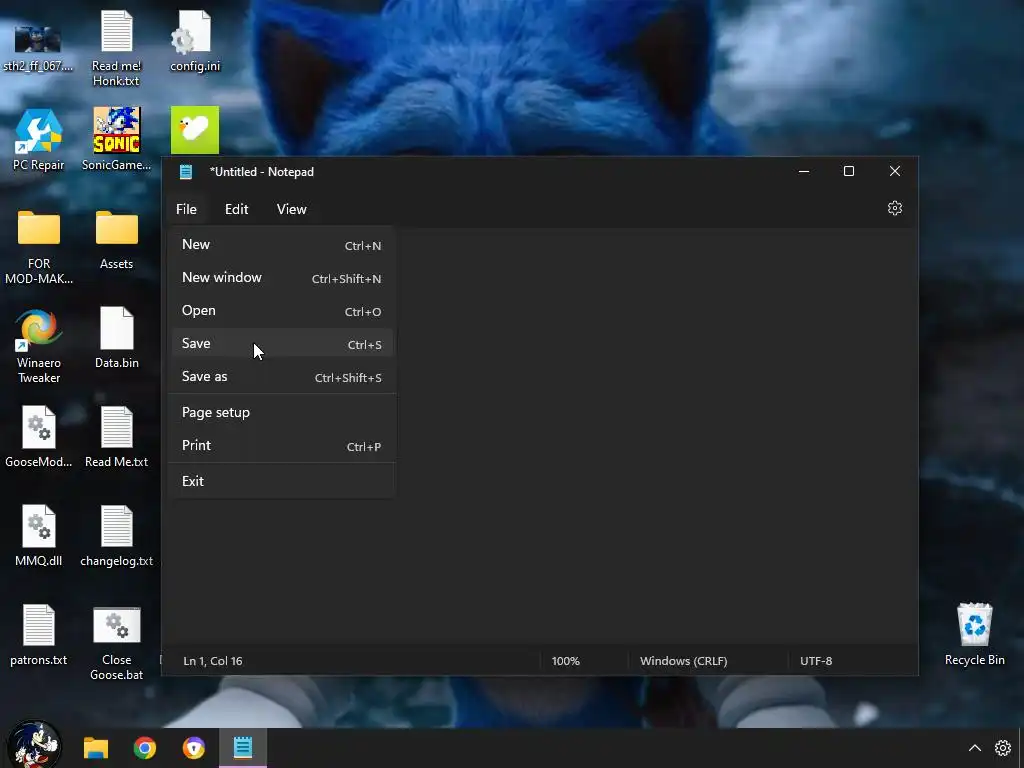
Task: Open File Explorer from the taskbar
Action: pos(96,748)
